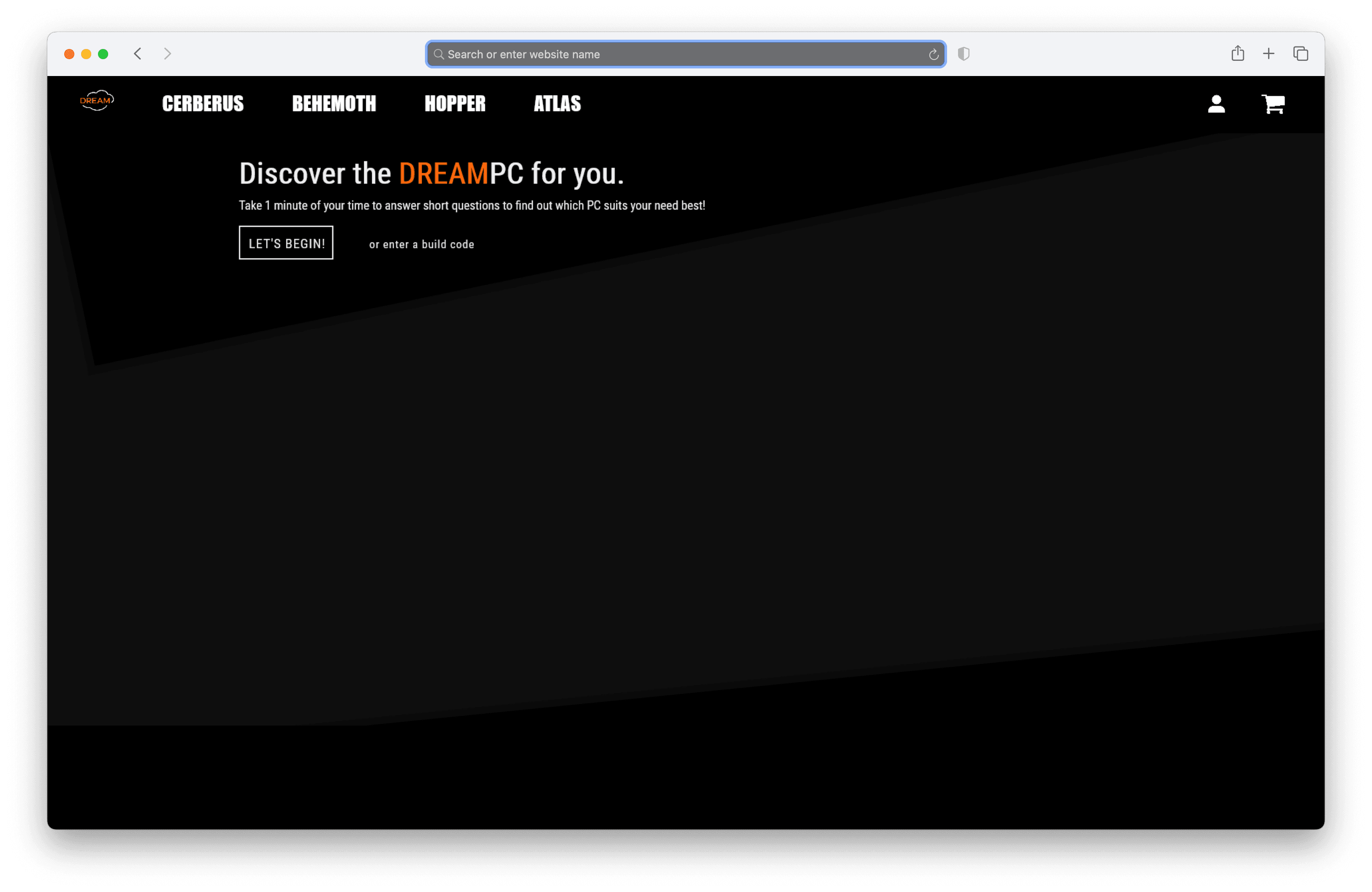
Task: Open the user account icon
Action: 1216,104
